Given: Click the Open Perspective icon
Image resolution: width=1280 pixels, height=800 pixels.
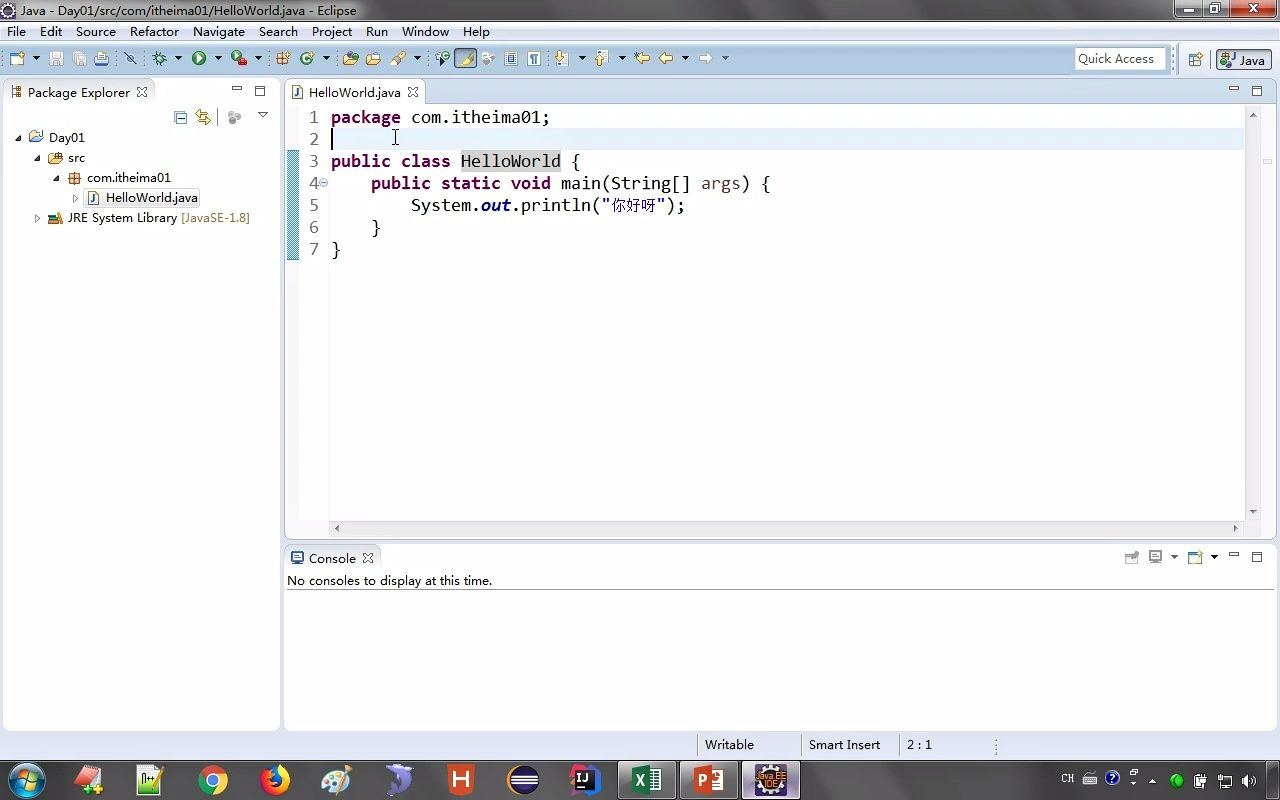Looking at the screenshot, I should (1195, 59).
